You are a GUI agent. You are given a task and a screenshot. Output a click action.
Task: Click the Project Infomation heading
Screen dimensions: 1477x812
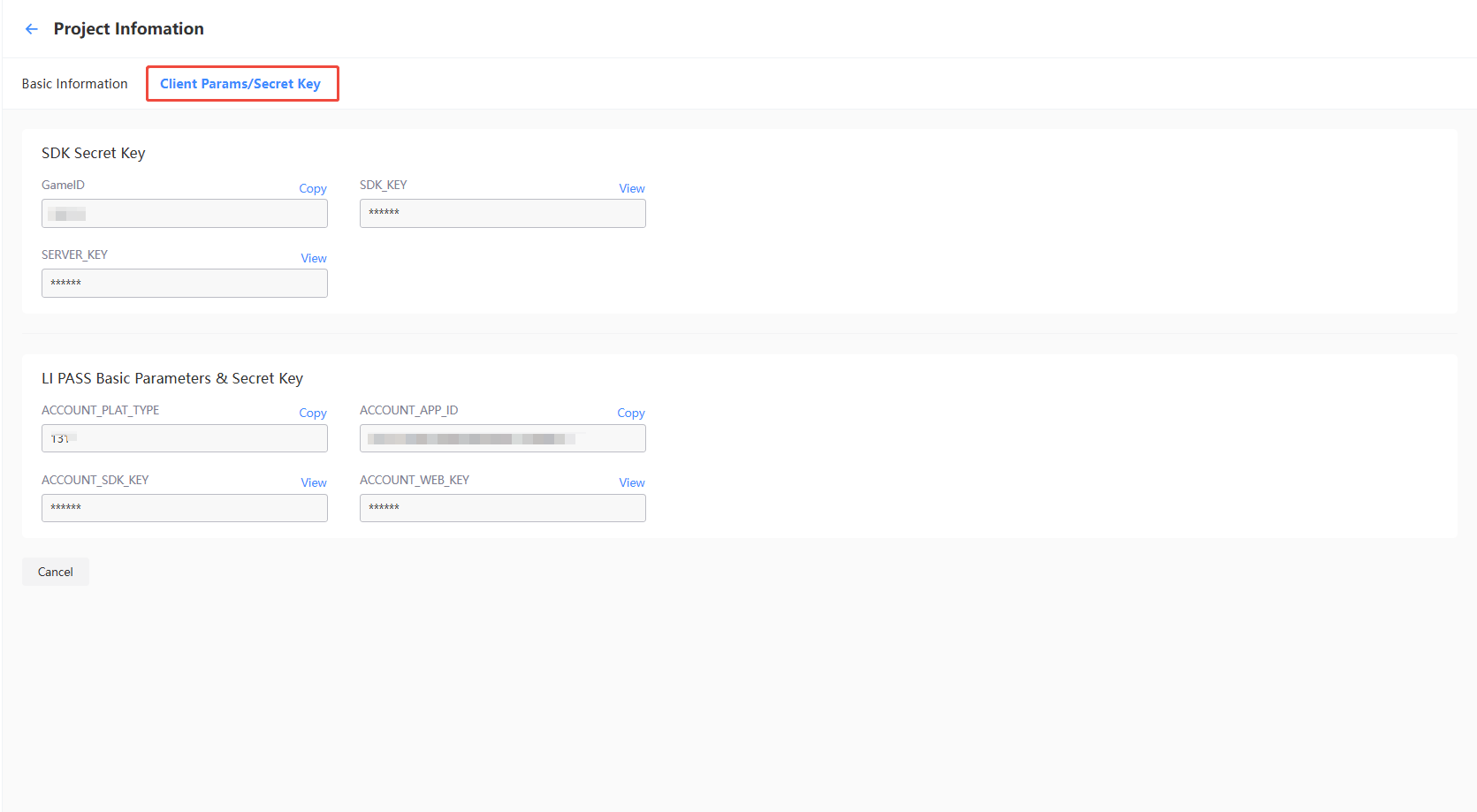point(128,28)
